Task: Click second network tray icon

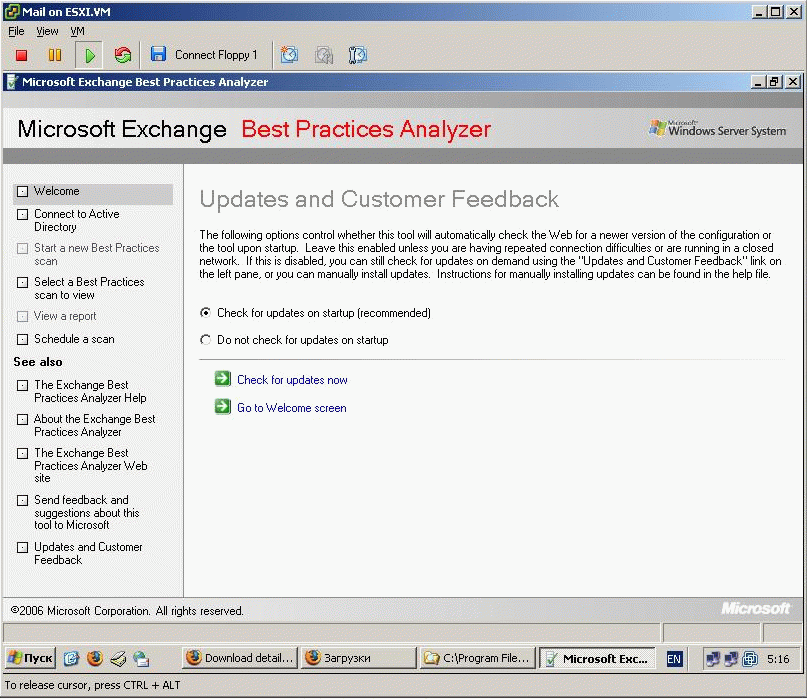Action: [731, 659]
